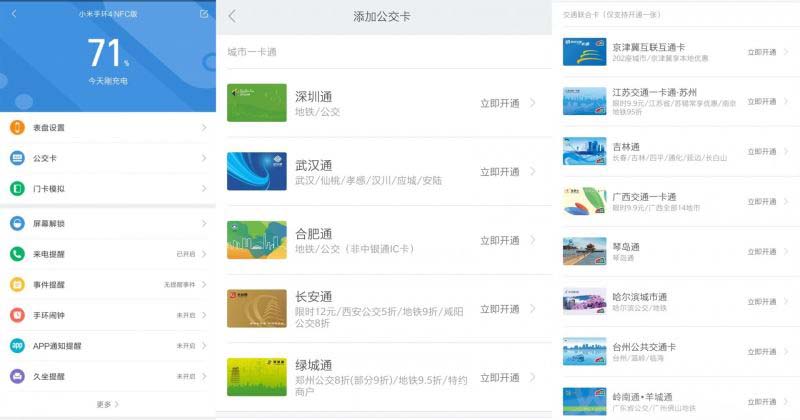Tap 未开启 status on 手环闹钟
The height and width of the screenshot is (420, 800).
click(x=186, y=315)
